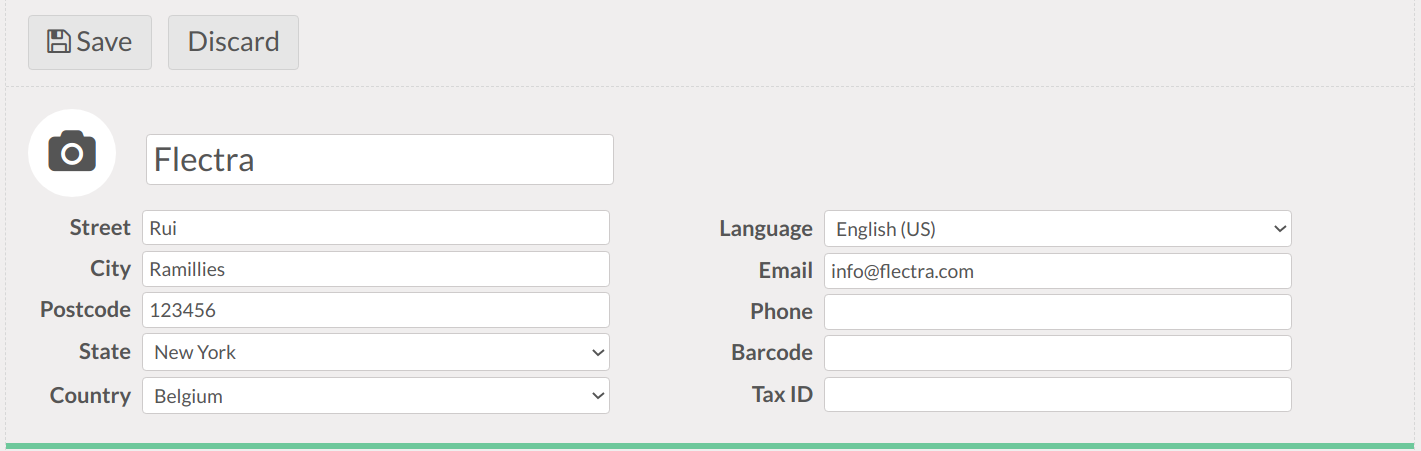Select the Postcode input containing 123456
This screenshot has height=451, width=1421.
(x=375, y=310)
